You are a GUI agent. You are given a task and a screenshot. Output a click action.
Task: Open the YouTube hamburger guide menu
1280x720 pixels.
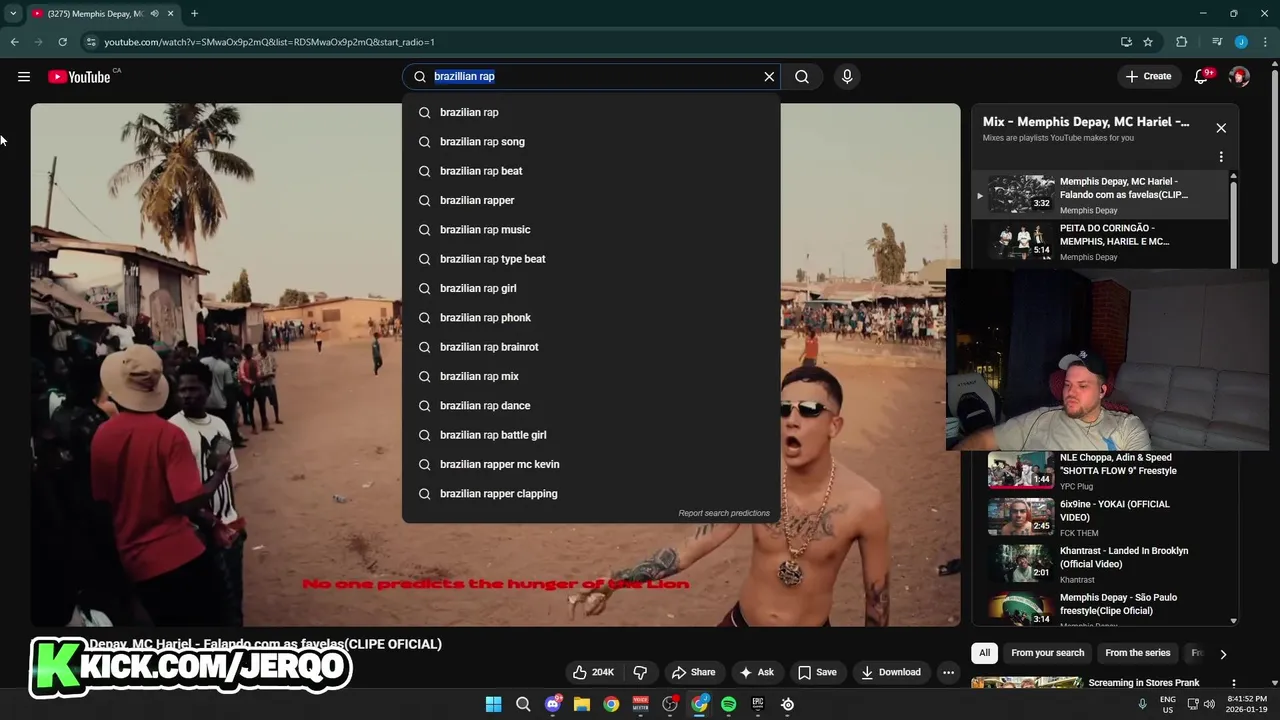click(x=24, y=76)
